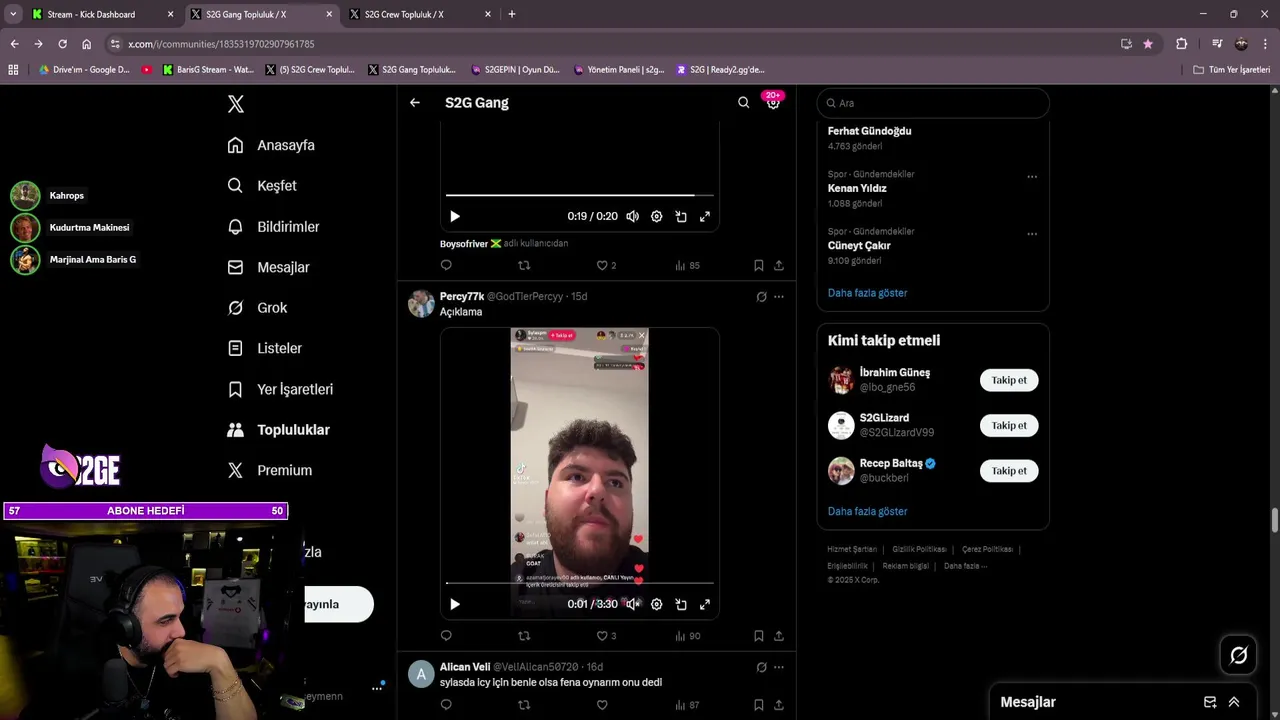1280x720 pixels.
Task: Repost the Boysofriver video post
Action: 524,265
